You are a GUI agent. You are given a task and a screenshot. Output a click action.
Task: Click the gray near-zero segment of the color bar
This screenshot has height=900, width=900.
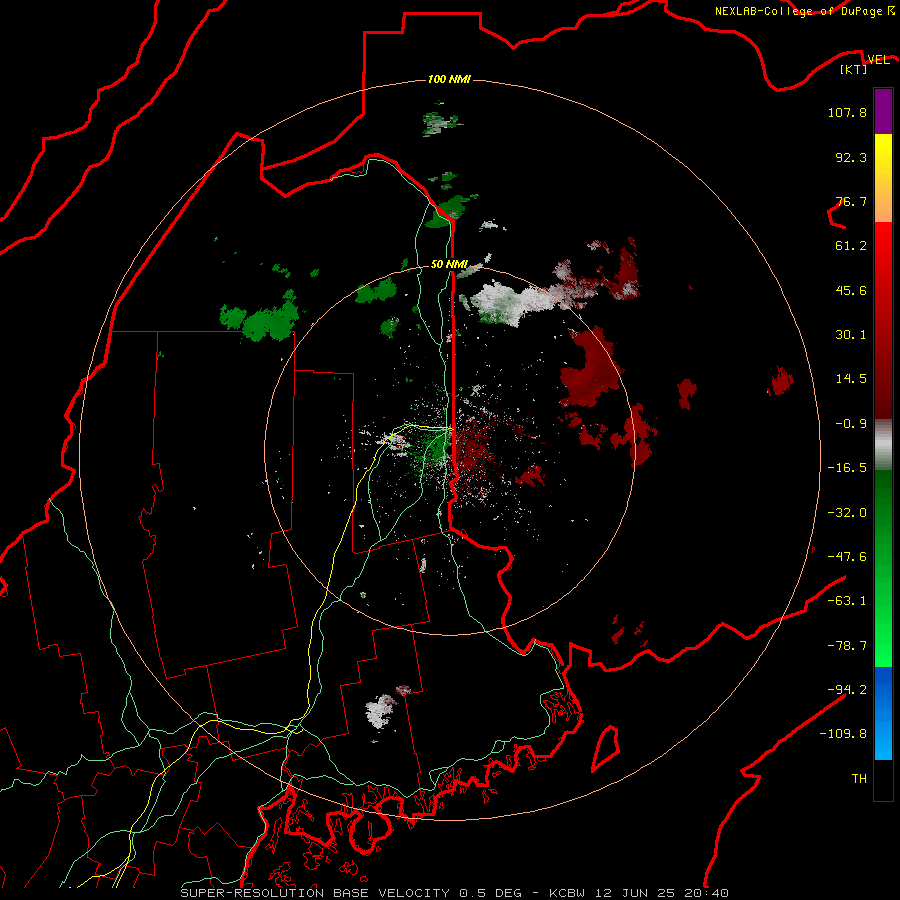pyautogui.click(x=883, y=445)
